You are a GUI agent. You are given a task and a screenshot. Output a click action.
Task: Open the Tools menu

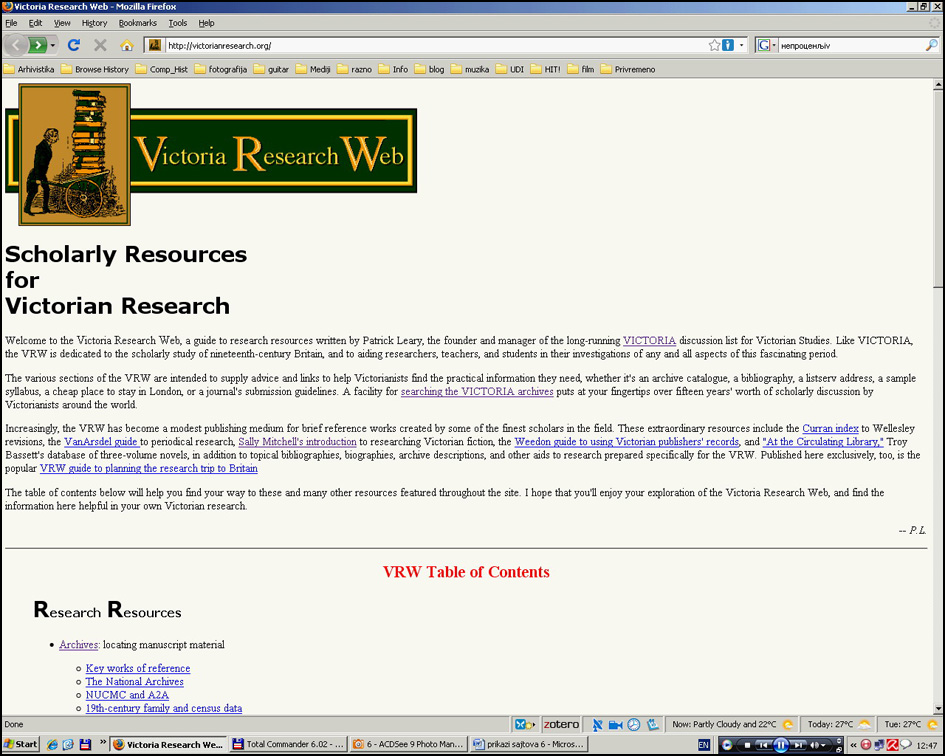pyautogui.click(x=177, y=22)
